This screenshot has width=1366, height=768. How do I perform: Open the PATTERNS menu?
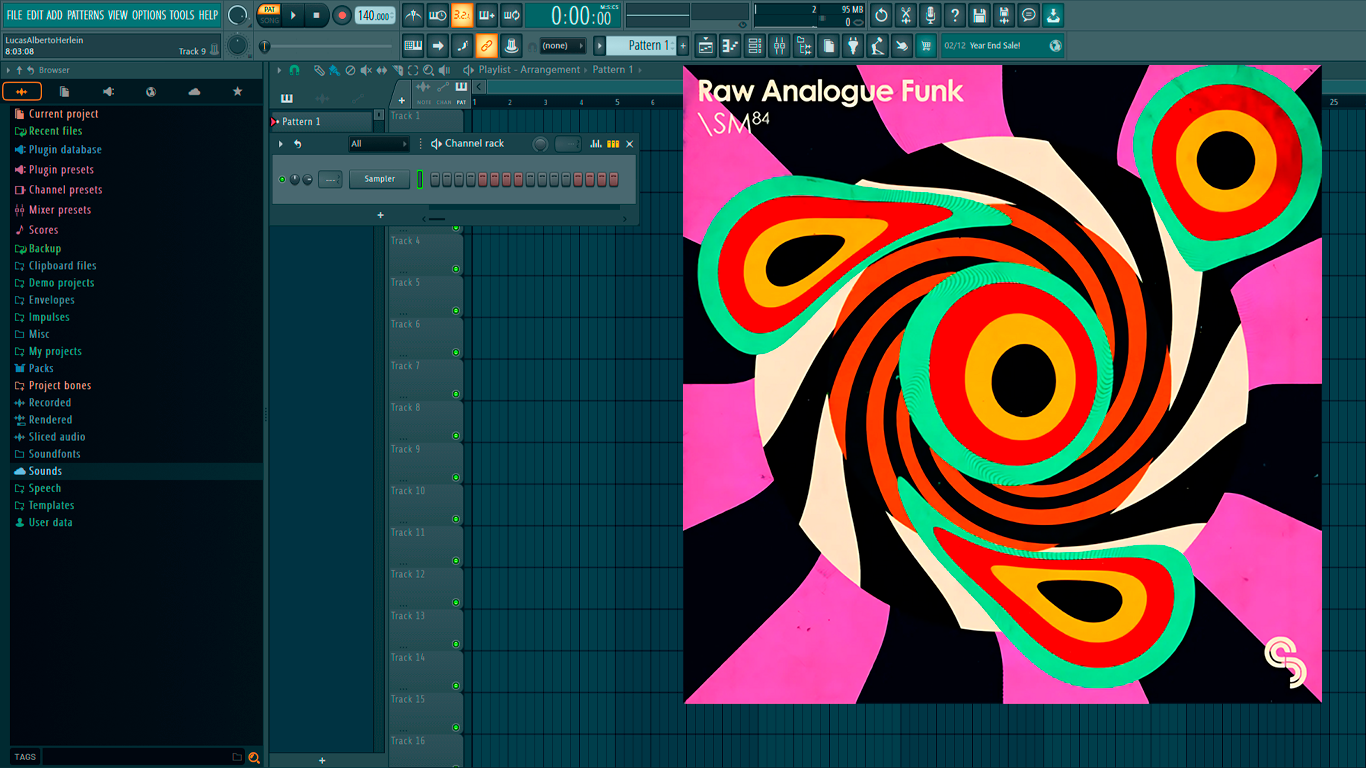(85, 15)
